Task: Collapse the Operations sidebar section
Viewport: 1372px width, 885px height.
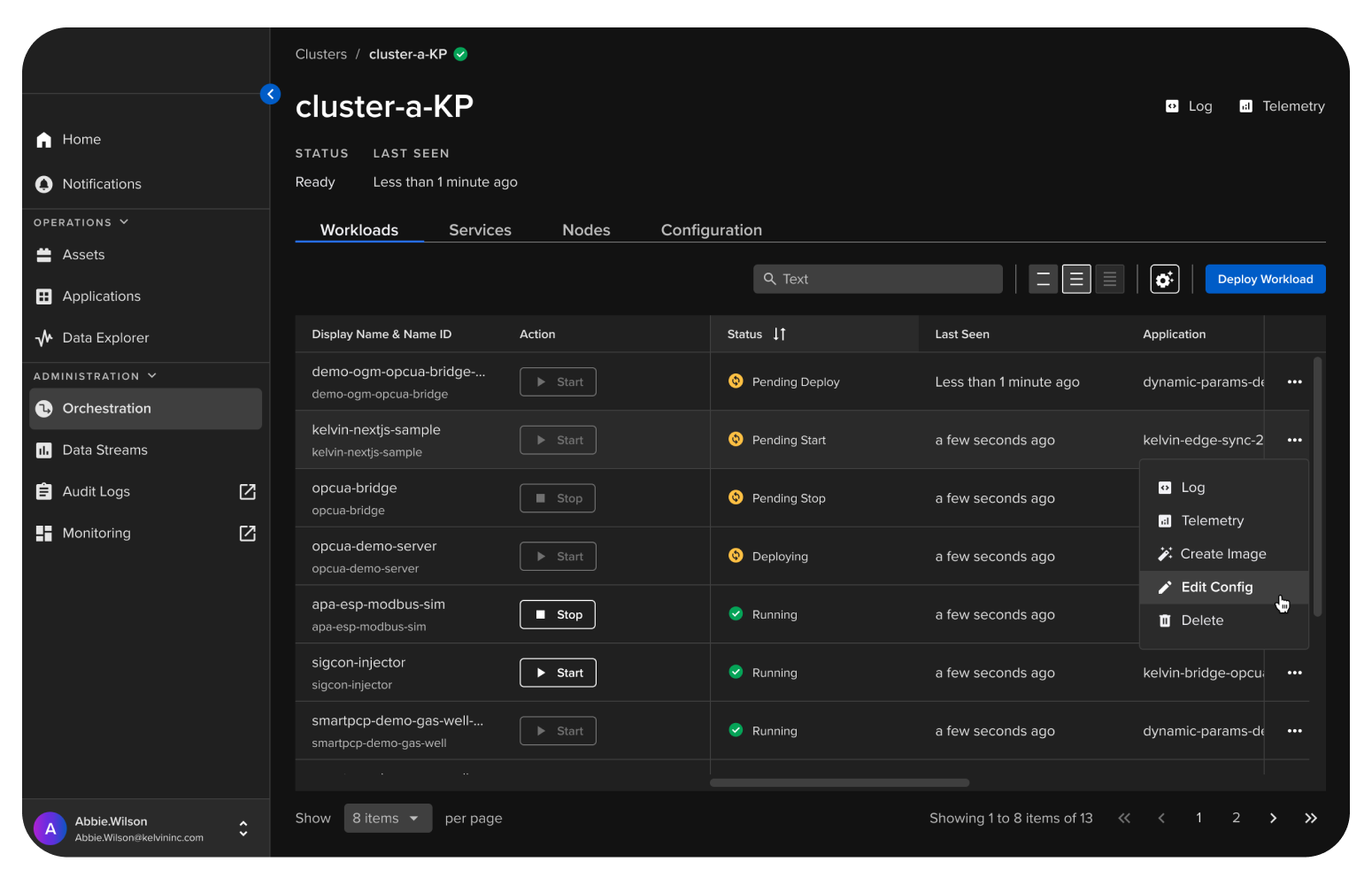Action: [124, 222]
